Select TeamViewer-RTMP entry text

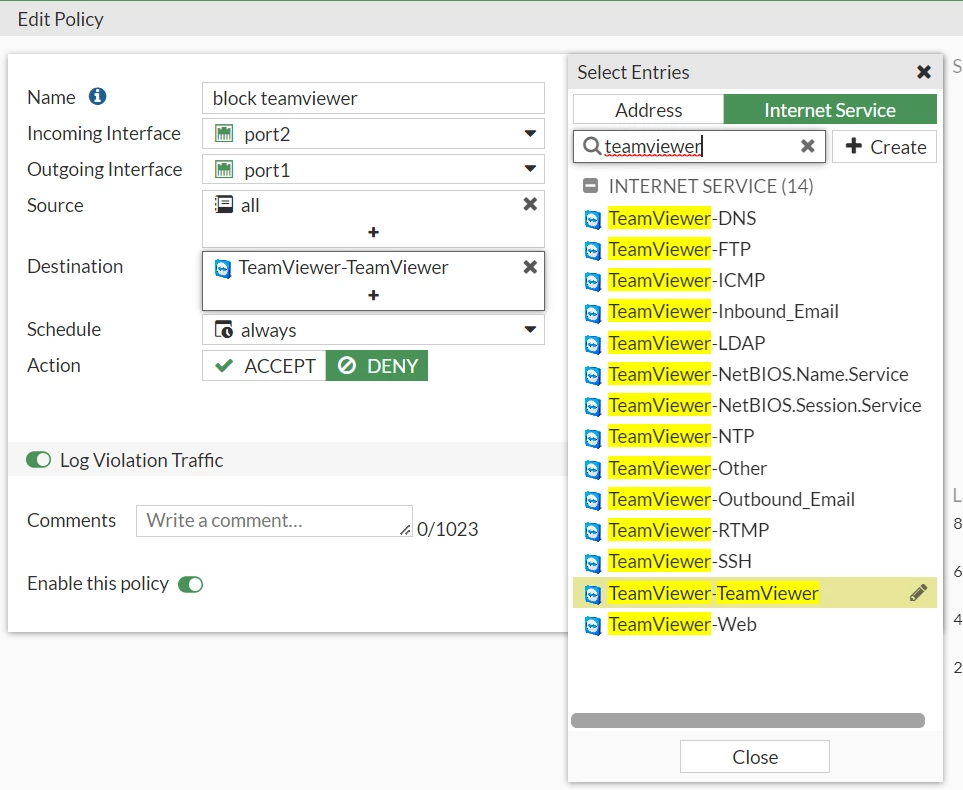click(x=688, y=530)
